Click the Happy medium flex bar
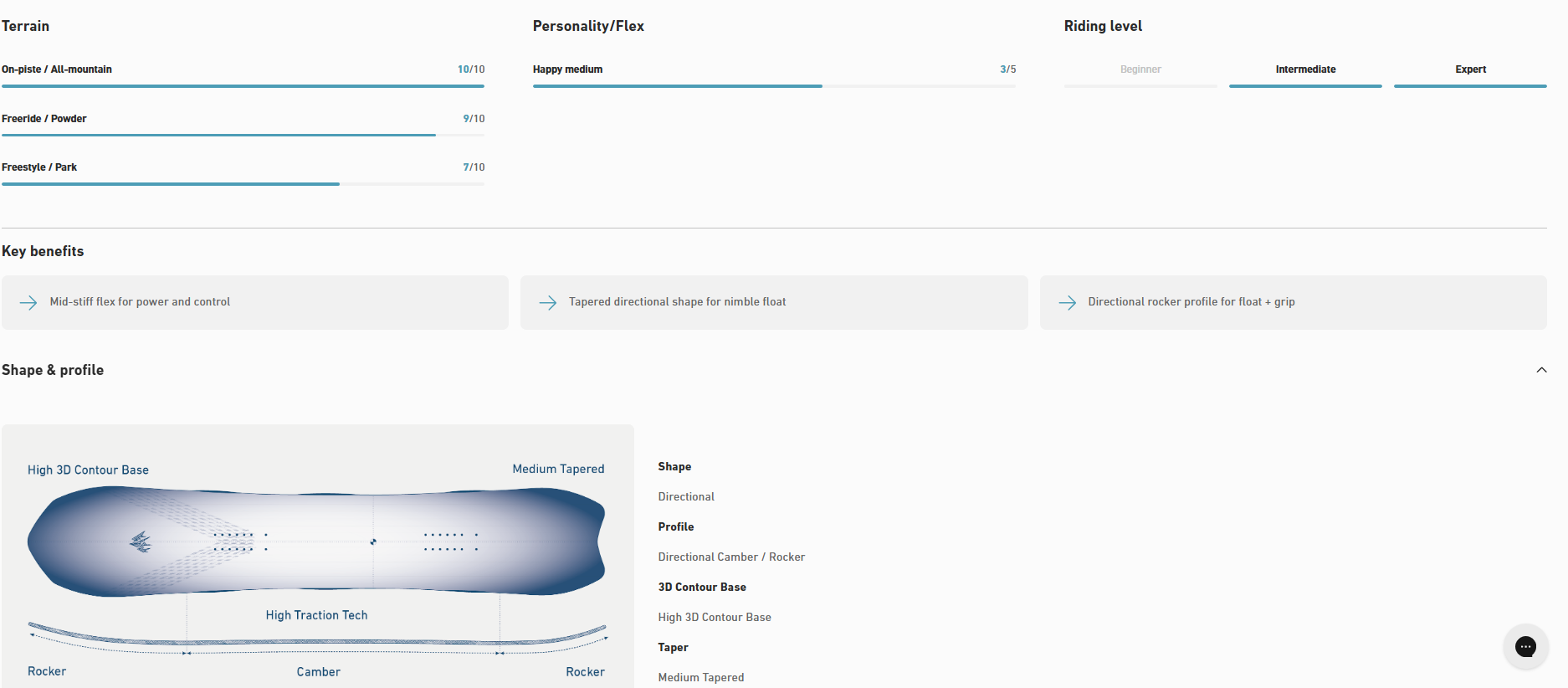 coord(774,85)
